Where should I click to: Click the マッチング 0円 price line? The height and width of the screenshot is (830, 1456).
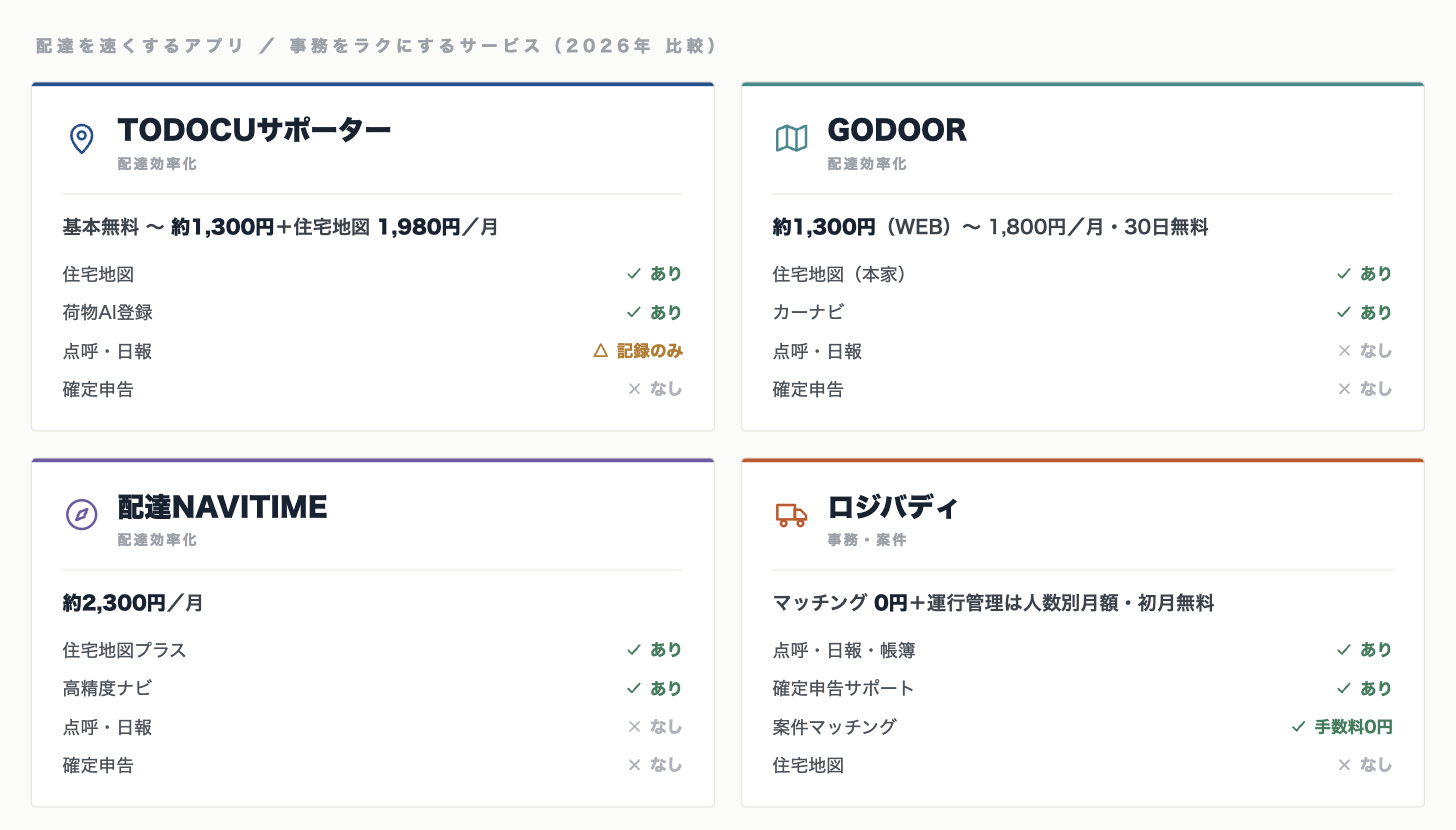[993, 603]
